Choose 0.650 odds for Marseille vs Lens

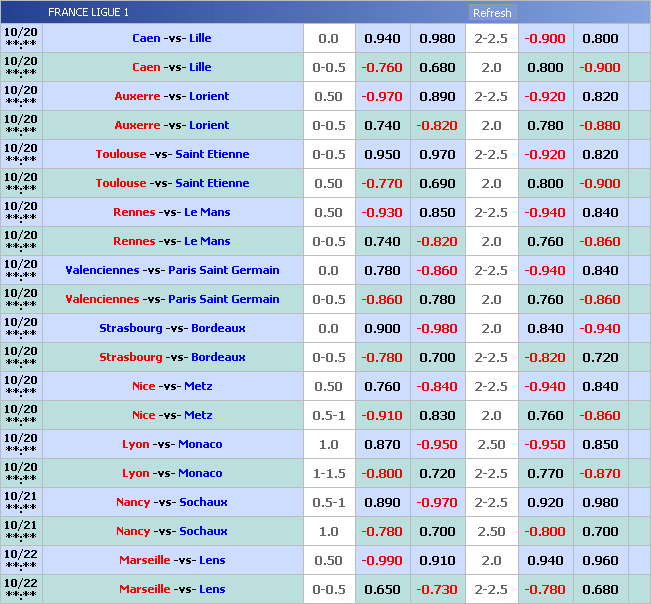click(x=382, y=590)
